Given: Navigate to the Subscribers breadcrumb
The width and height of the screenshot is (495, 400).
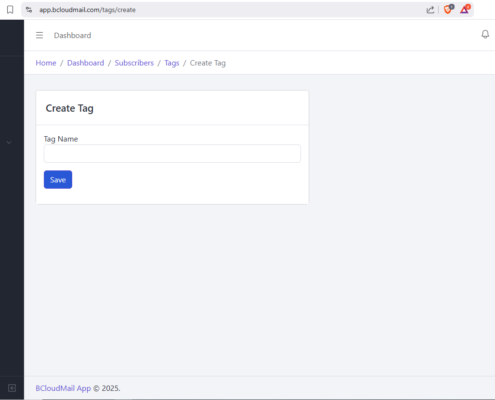Looking at the screenshot, I should tap(134, 63).
